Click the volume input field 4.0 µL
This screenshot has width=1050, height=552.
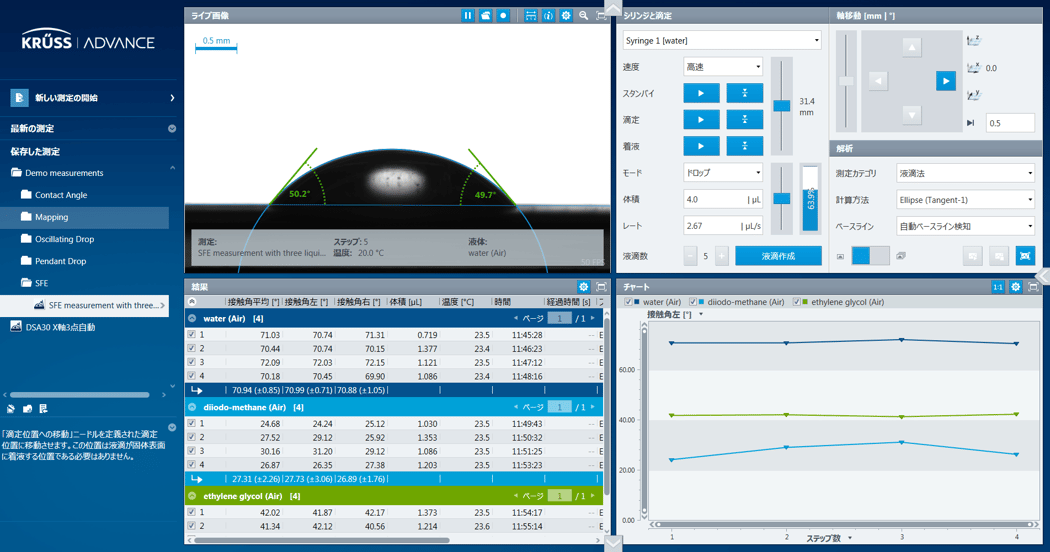(723, 200)
